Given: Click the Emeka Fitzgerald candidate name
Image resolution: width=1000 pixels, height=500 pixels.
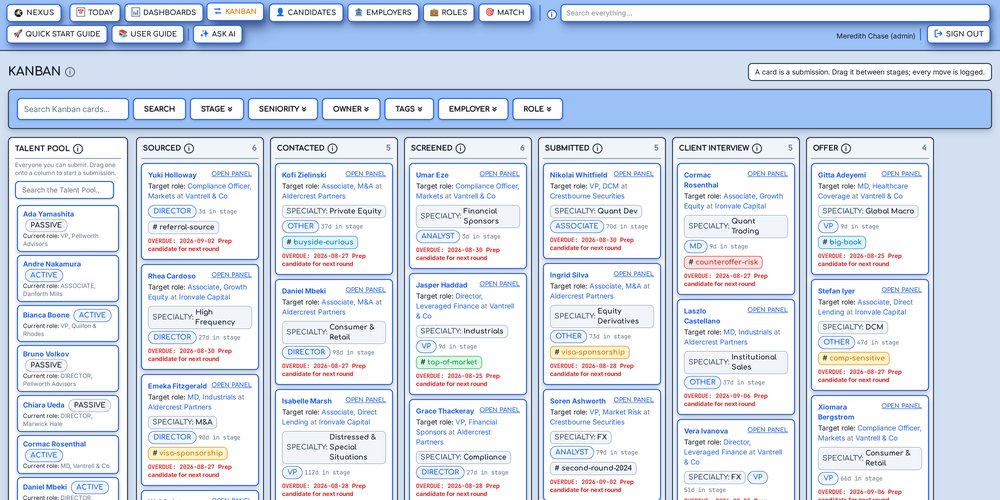Looking at the screenshot, I should pos(177,386).
